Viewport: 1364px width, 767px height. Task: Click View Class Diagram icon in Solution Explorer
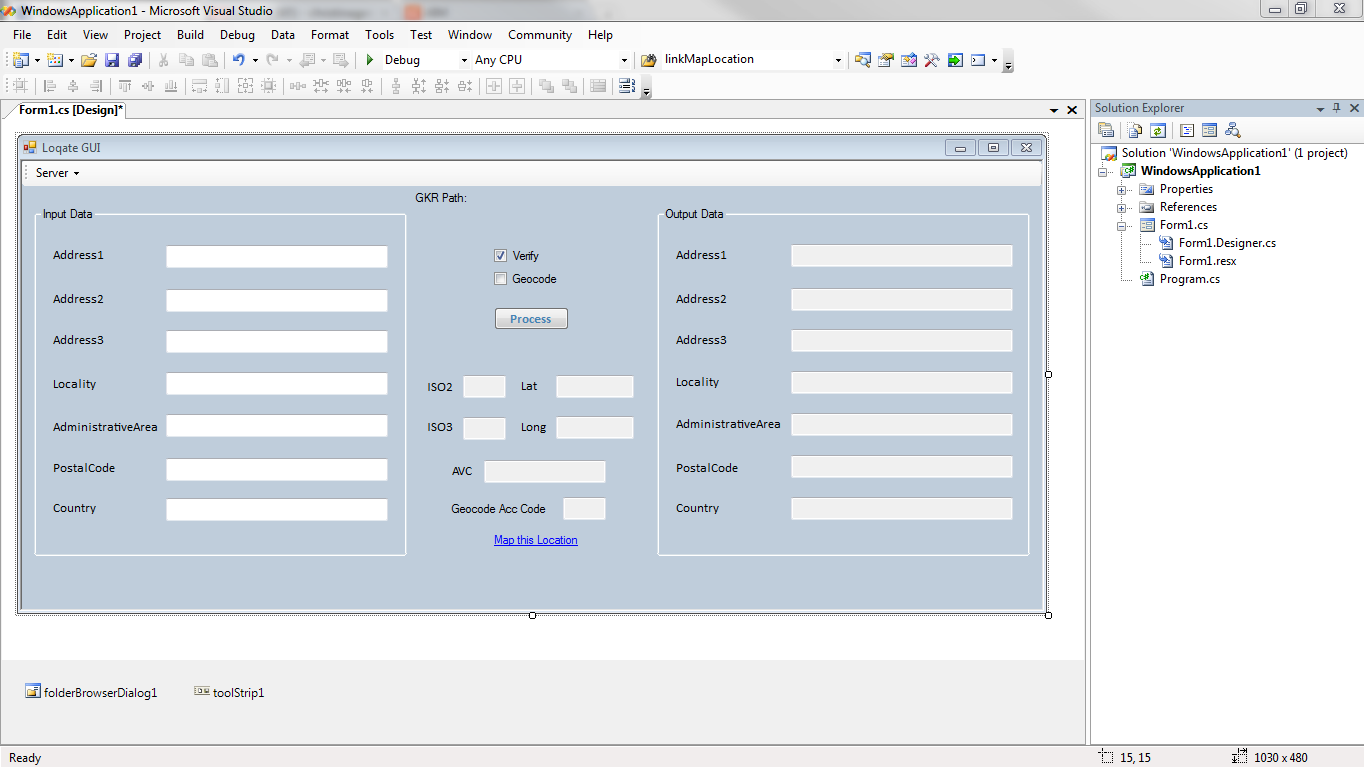pyautogui.click(x=1232, y=130)
